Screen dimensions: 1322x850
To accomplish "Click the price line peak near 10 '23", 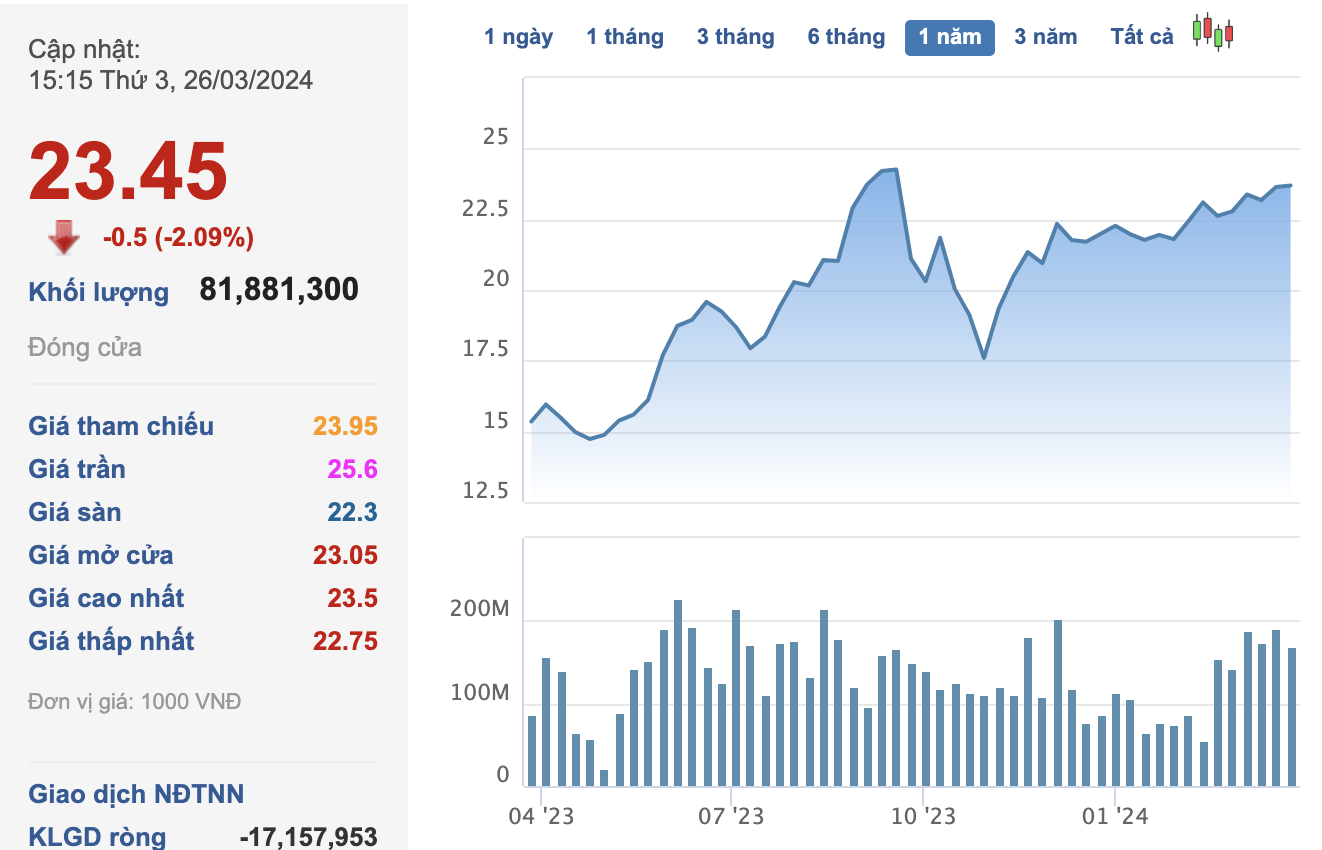I will tap(895, 169).
